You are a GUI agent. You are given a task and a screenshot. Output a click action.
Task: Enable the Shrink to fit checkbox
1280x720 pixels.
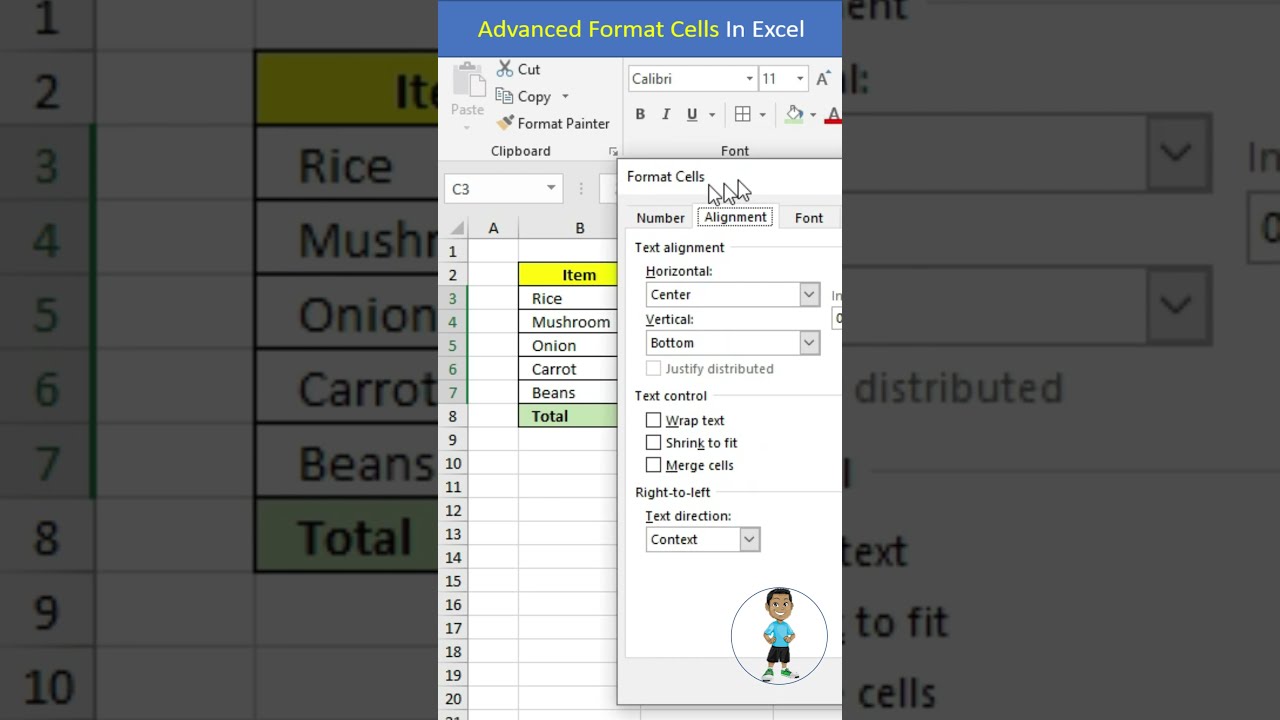(654, 442)
